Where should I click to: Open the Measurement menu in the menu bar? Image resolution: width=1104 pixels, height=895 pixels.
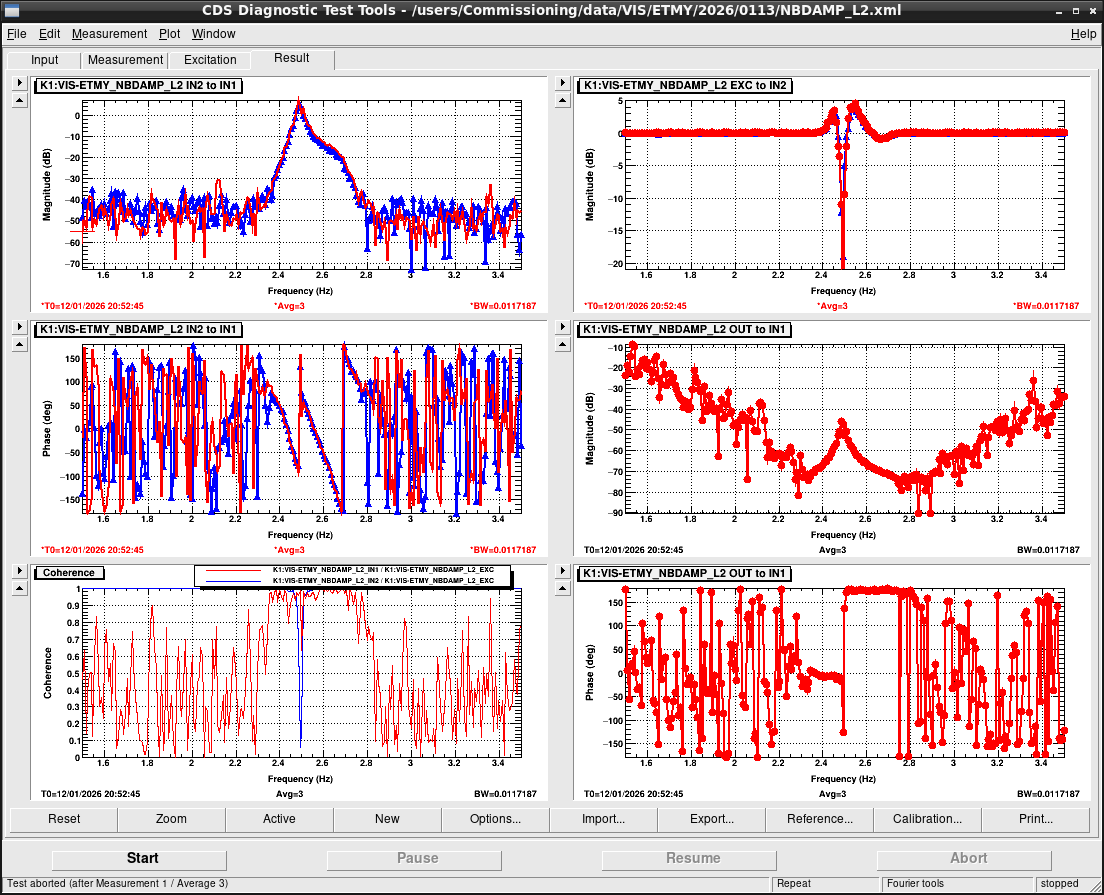click(109, 34)
